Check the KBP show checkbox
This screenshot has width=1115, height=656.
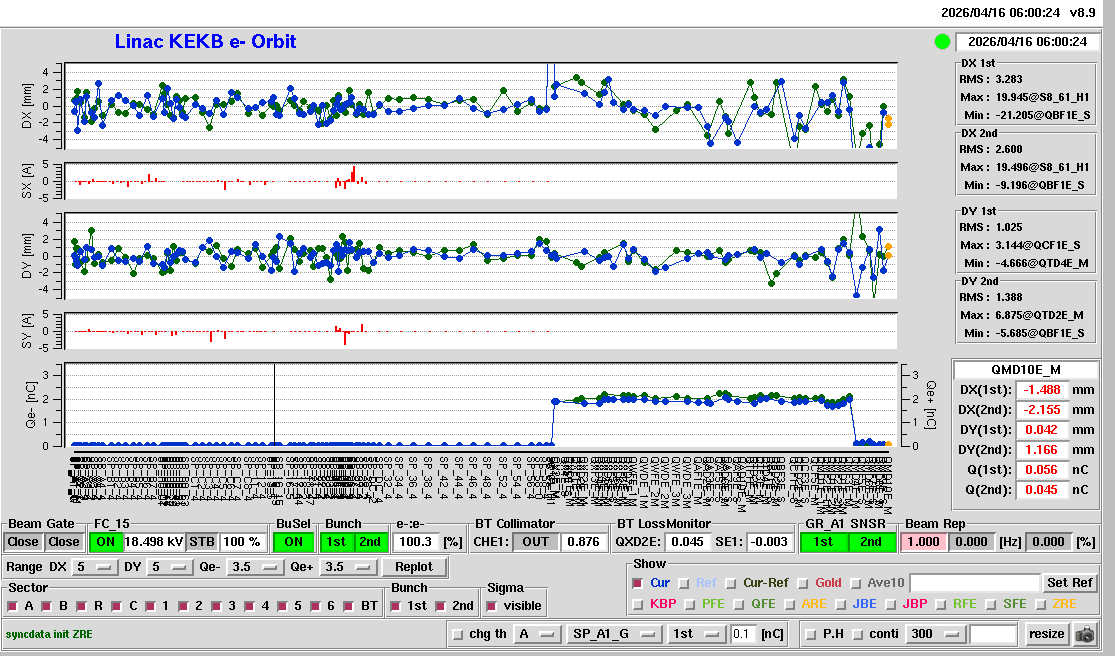pyautogui.click(x=638, y=604)
